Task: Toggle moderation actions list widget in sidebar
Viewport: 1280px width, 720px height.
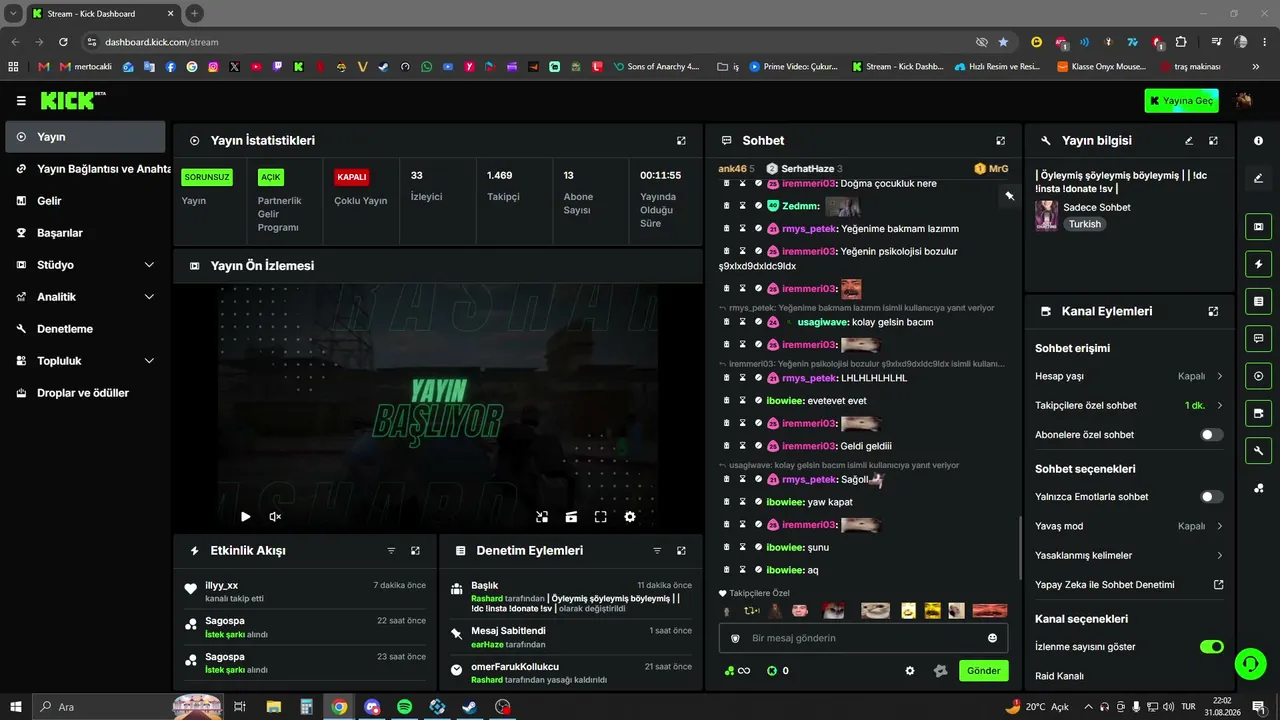Action: coord(1258,301)
